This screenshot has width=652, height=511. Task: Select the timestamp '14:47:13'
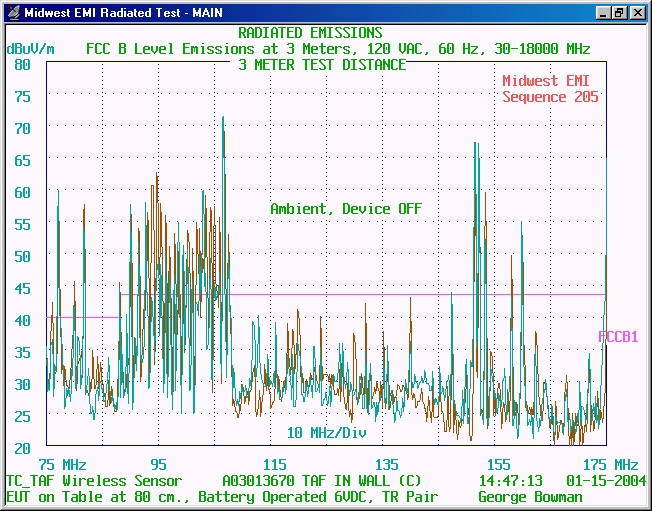[x=510, y=481]
